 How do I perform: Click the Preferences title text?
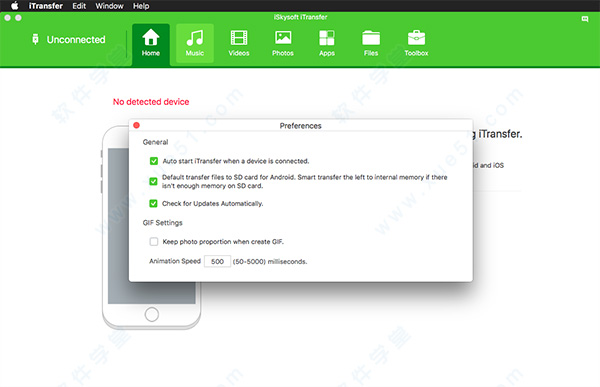(x=300, y=126)
